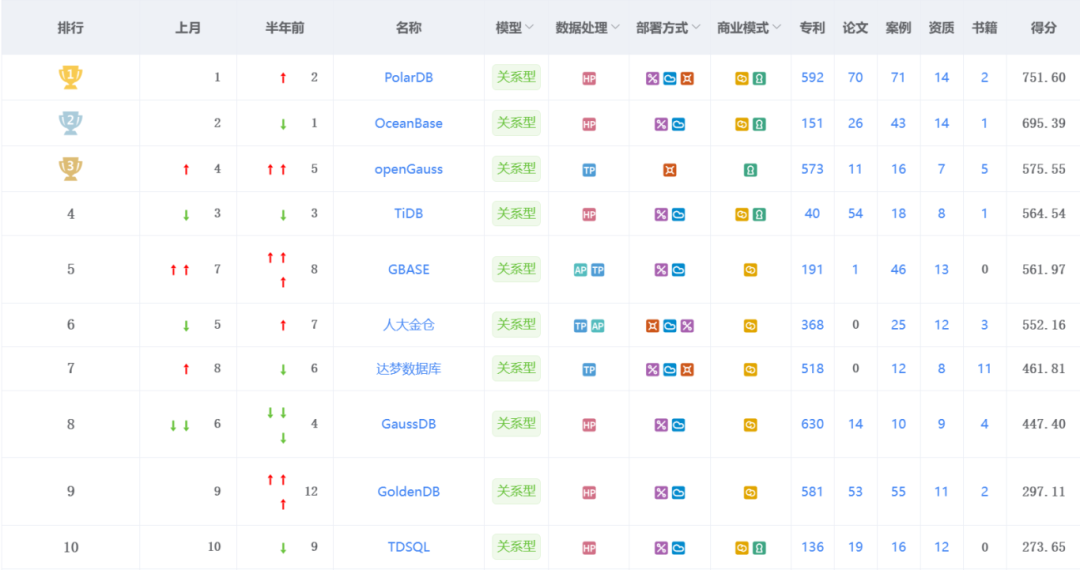Open the OceanBase database link
Screen dimensions: 1080x570
(408, 123)
